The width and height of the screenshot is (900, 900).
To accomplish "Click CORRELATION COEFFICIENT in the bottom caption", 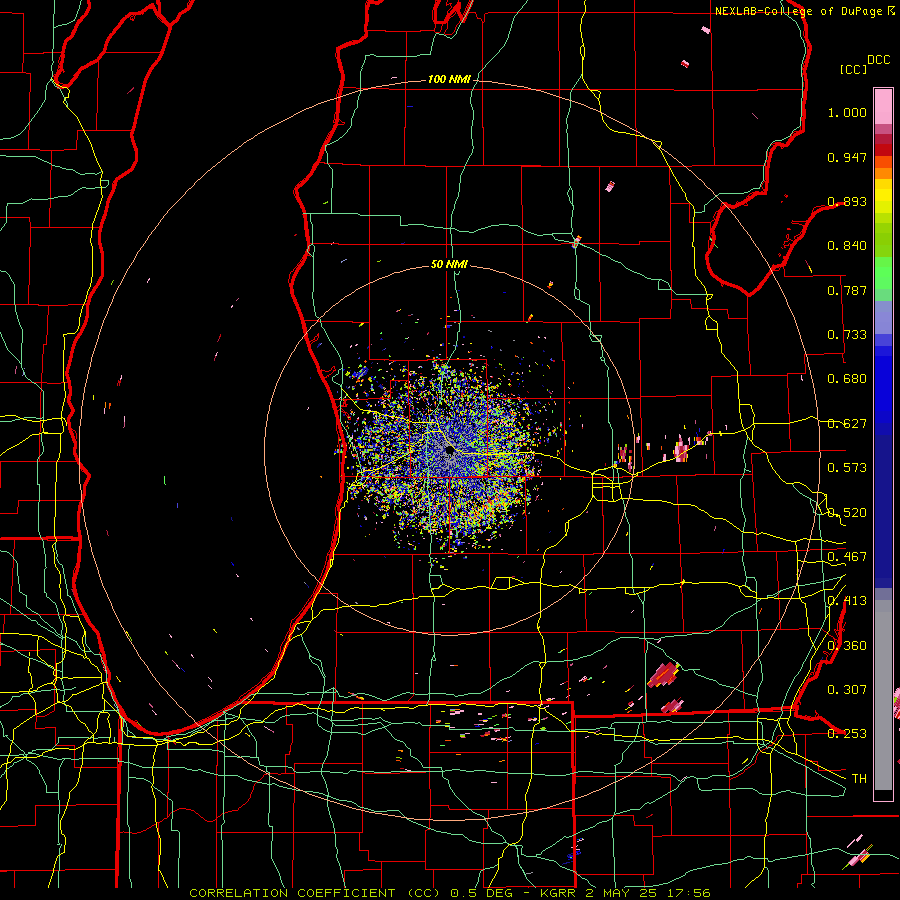I will 292,893.
